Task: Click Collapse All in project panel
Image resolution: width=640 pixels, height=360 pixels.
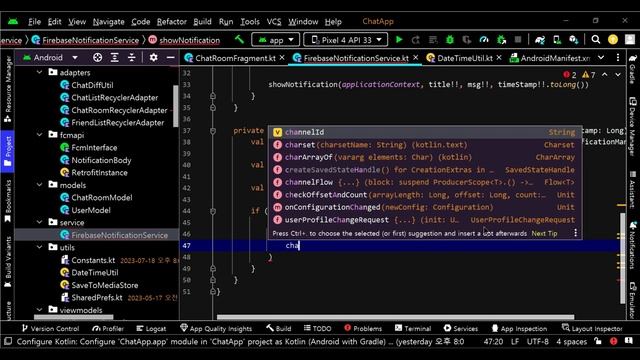Action: pos(131,58)
